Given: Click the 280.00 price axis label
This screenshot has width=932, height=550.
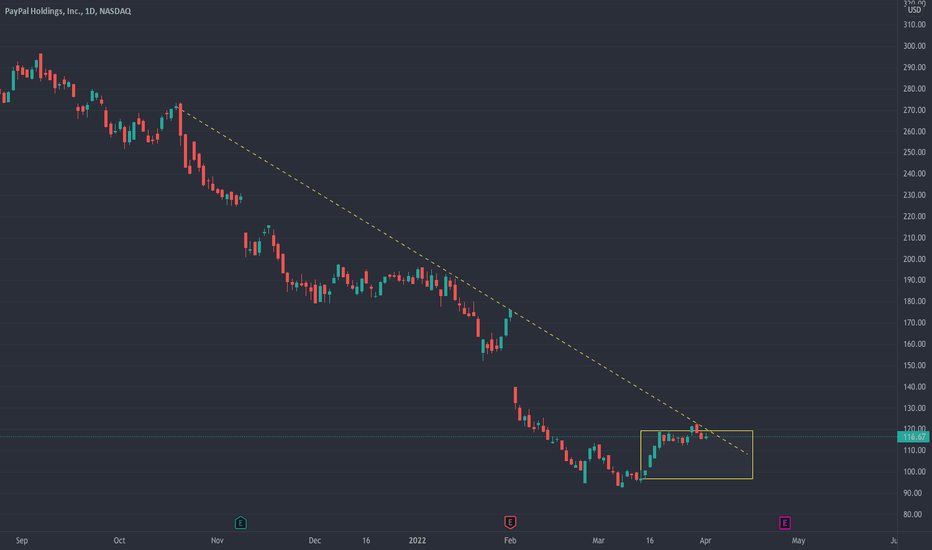Looking at the screenshot, I should coord(914,89).
